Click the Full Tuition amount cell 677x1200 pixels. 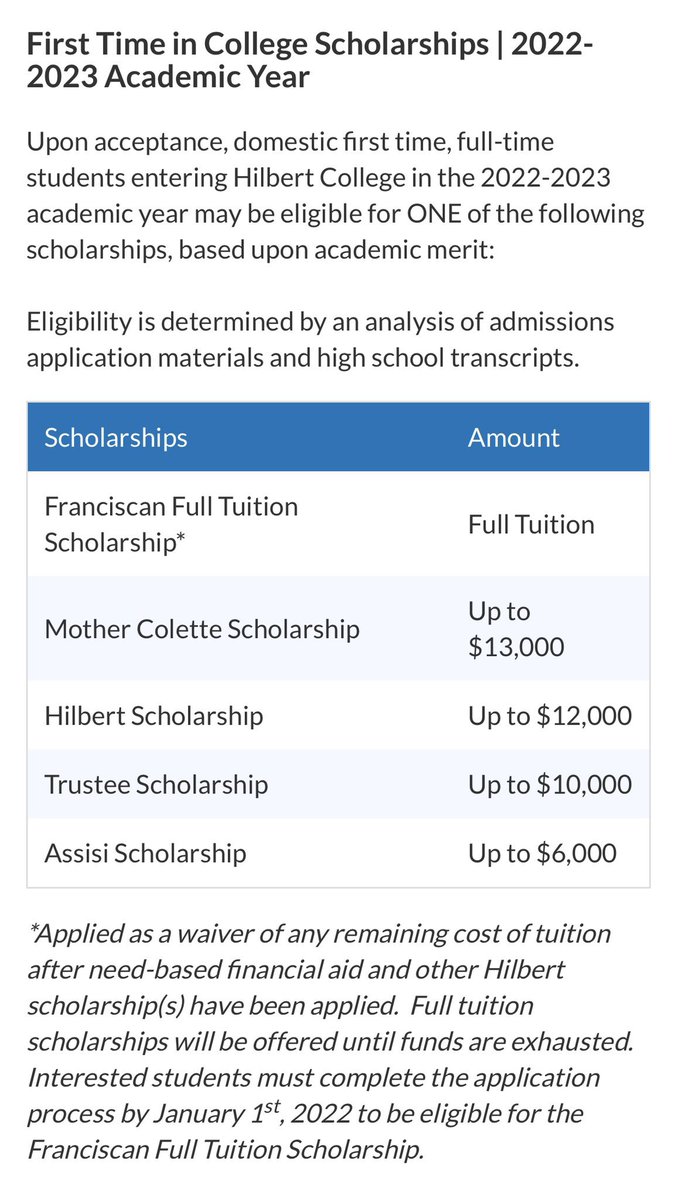[531, 525]
